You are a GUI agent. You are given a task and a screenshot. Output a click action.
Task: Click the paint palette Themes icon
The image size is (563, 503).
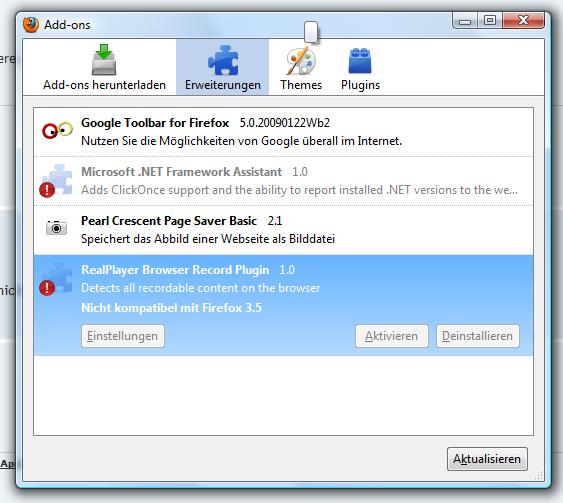[301, 61]
